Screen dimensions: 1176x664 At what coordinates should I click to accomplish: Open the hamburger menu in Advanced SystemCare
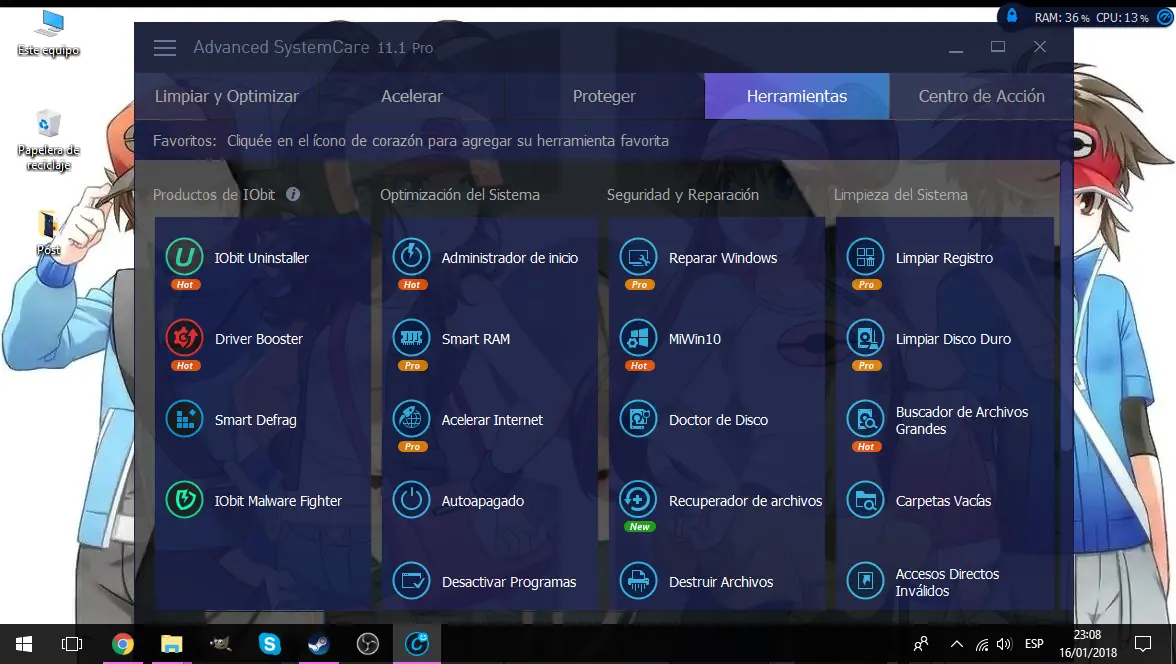pyautogui.click(x=165, y=48)
